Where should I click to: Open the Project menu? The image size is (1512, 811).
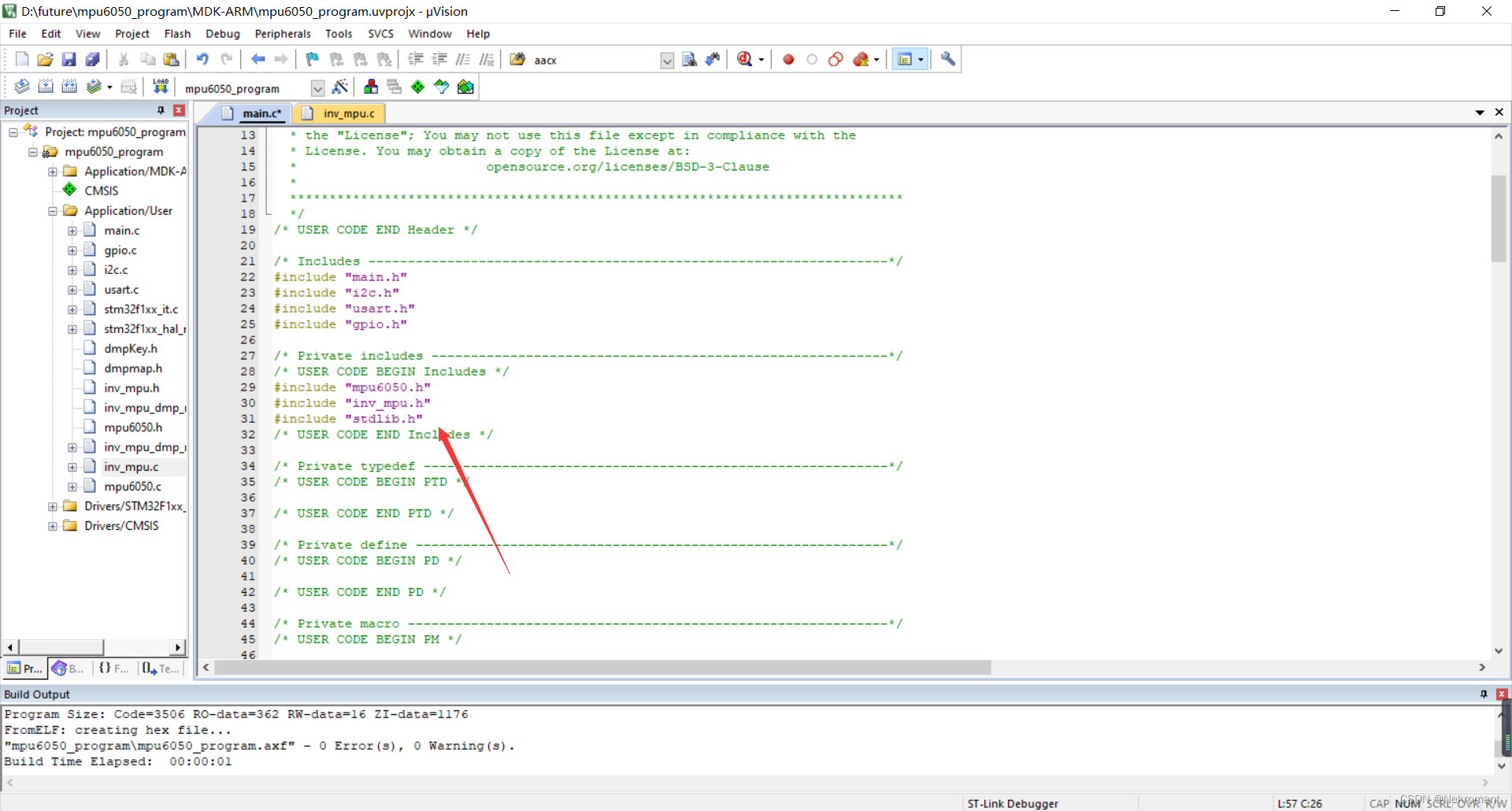pos(132,34)
